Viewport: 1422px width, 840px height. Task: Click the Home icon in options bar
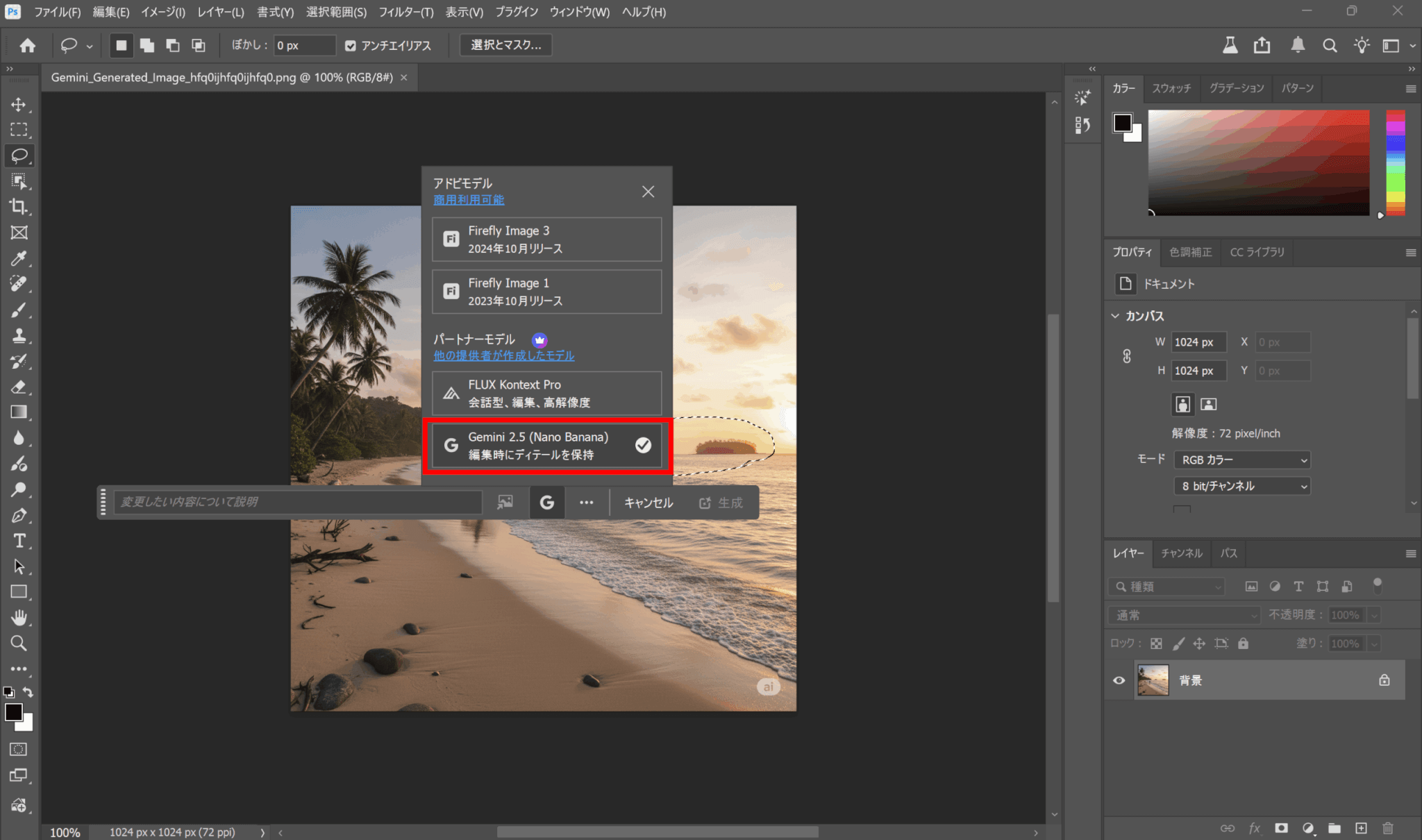pyautogui.click(x=28, y=45)
